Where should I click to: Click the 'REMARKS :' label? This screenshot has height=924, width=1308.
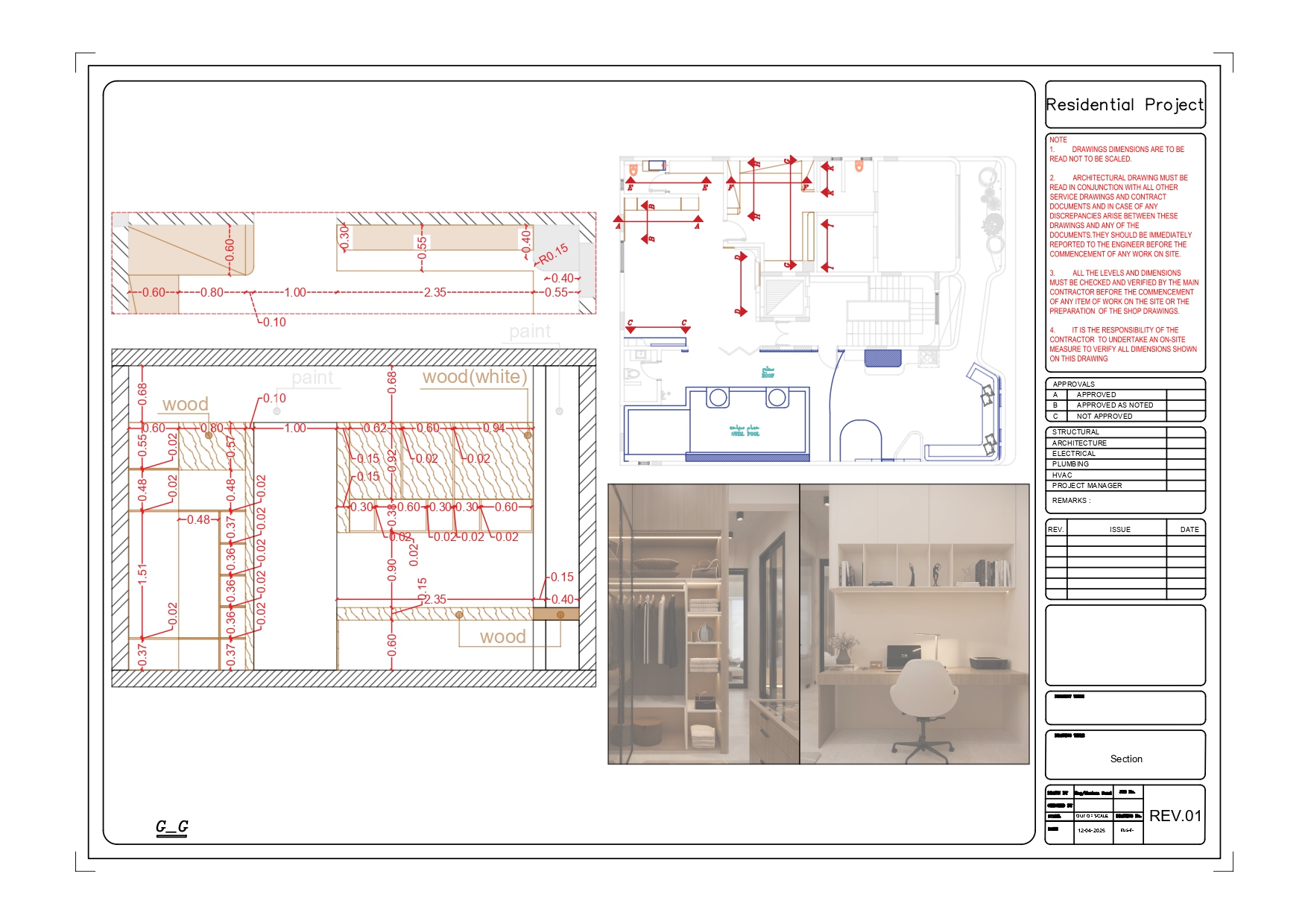point(1071,501)
